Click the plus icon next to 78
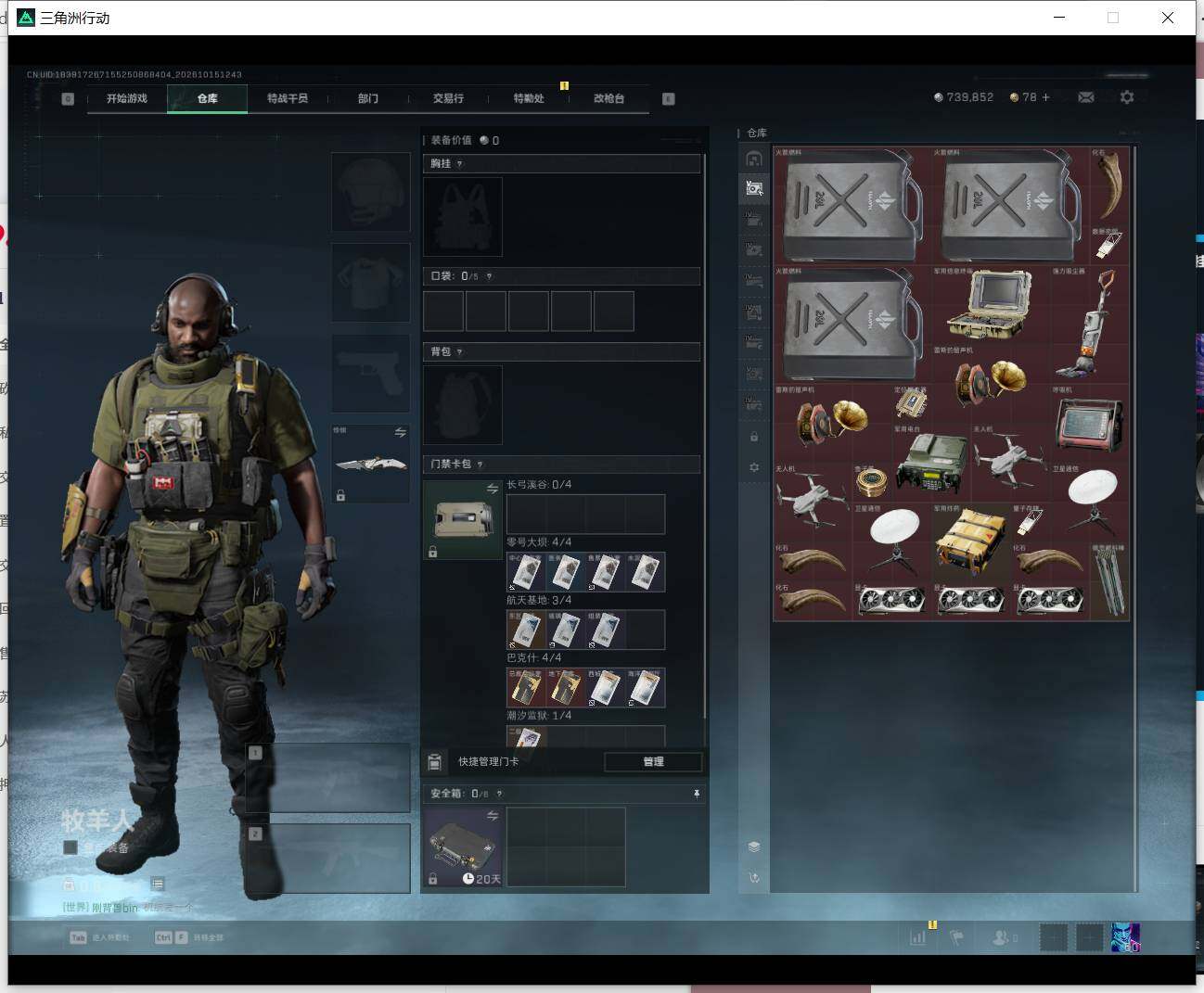The width and height of the screenshot is (1204, 993). click(1046, 97)
